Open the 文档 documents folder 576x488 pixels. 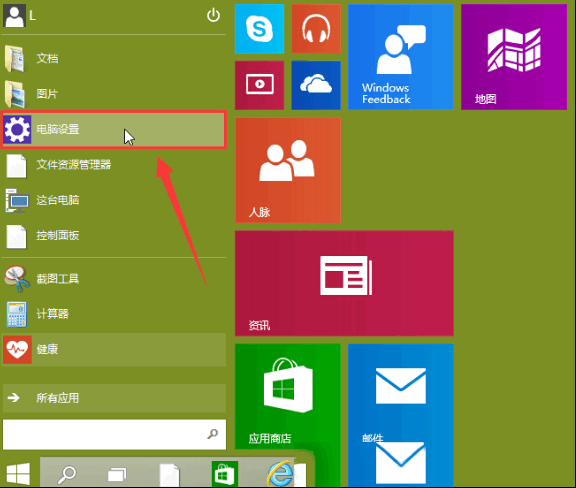point(114,58)
